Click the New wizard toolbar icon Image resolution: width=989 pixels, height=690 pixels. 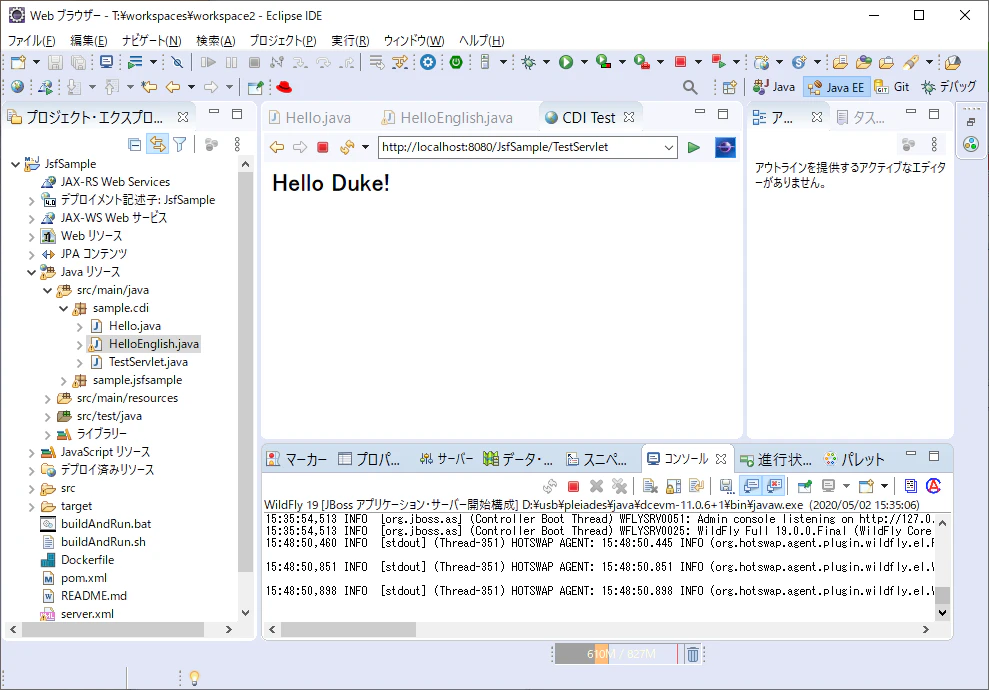(x=18, y=62)
